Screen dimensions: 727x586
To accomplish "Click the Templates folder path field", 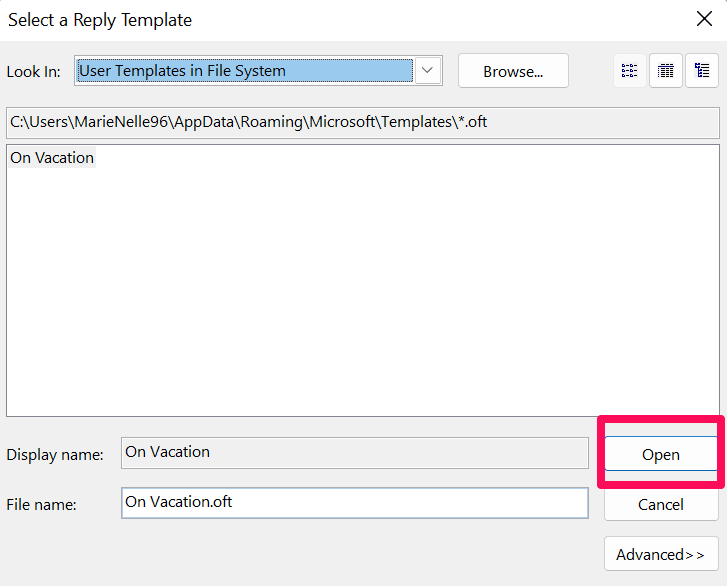I will (x=362, y=122).
